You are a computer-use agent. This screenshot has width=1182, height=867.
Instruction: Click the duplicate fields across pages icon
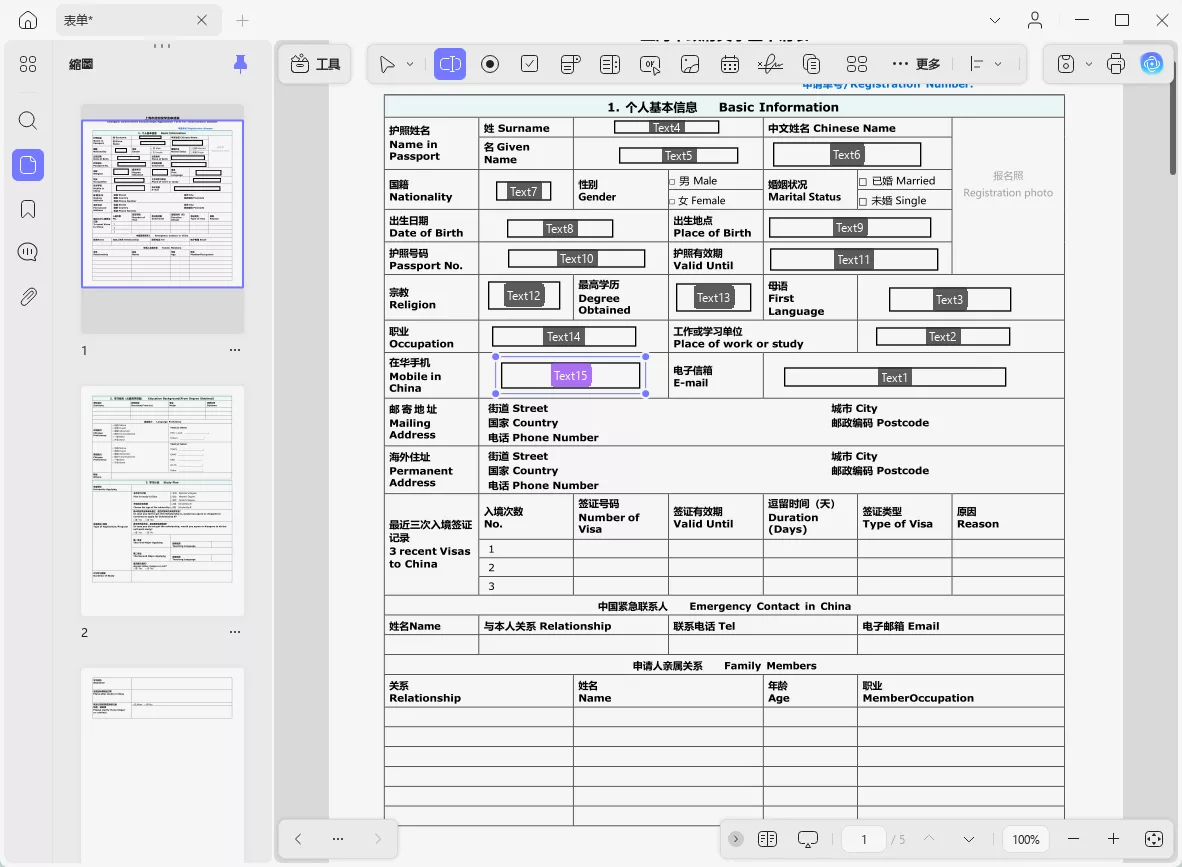[x=811, y=64]
